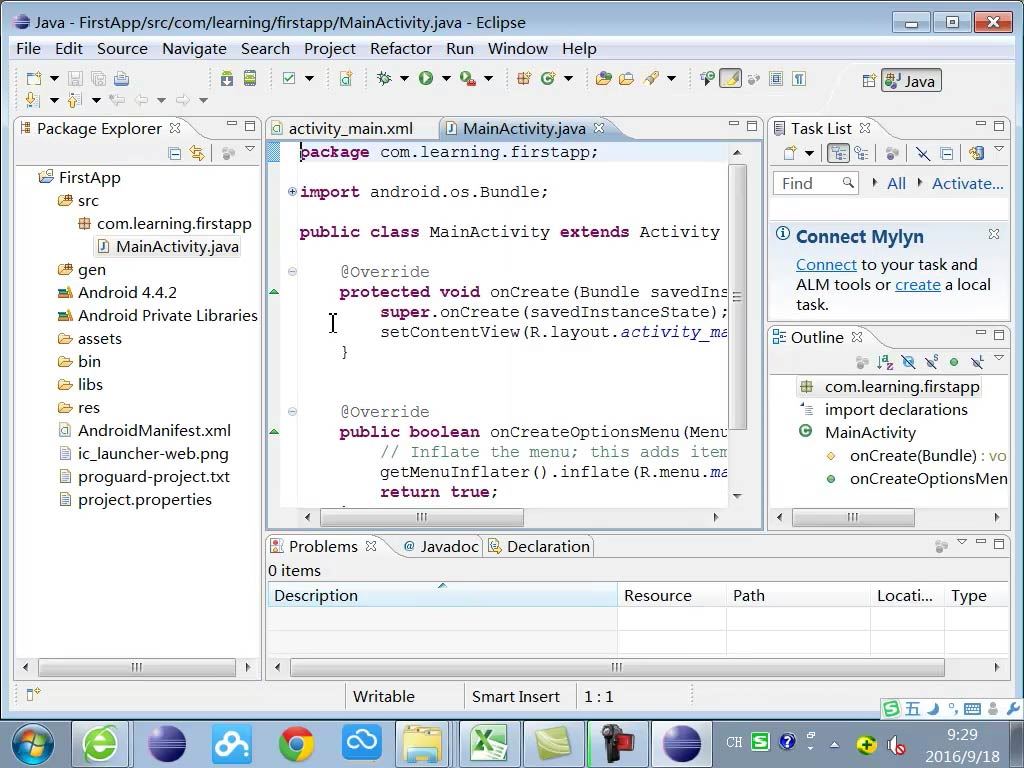Toggle Mark Occurrences highlighter in toolbar

[730, 78]
